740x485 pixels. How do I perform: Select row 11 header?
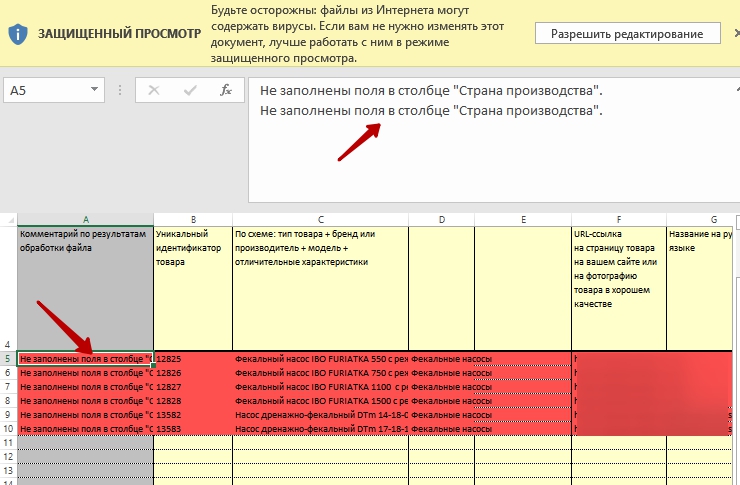point(8,443)
